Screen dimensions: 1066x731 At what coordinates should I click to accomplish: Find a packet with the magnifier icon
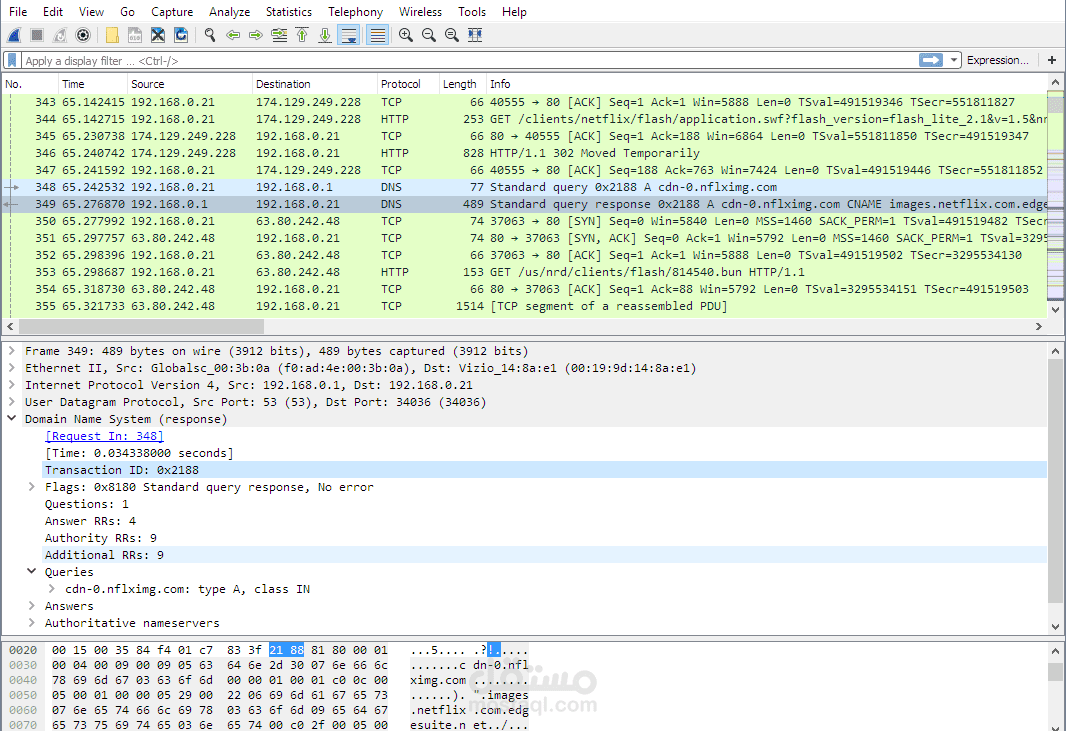(210, 35)
